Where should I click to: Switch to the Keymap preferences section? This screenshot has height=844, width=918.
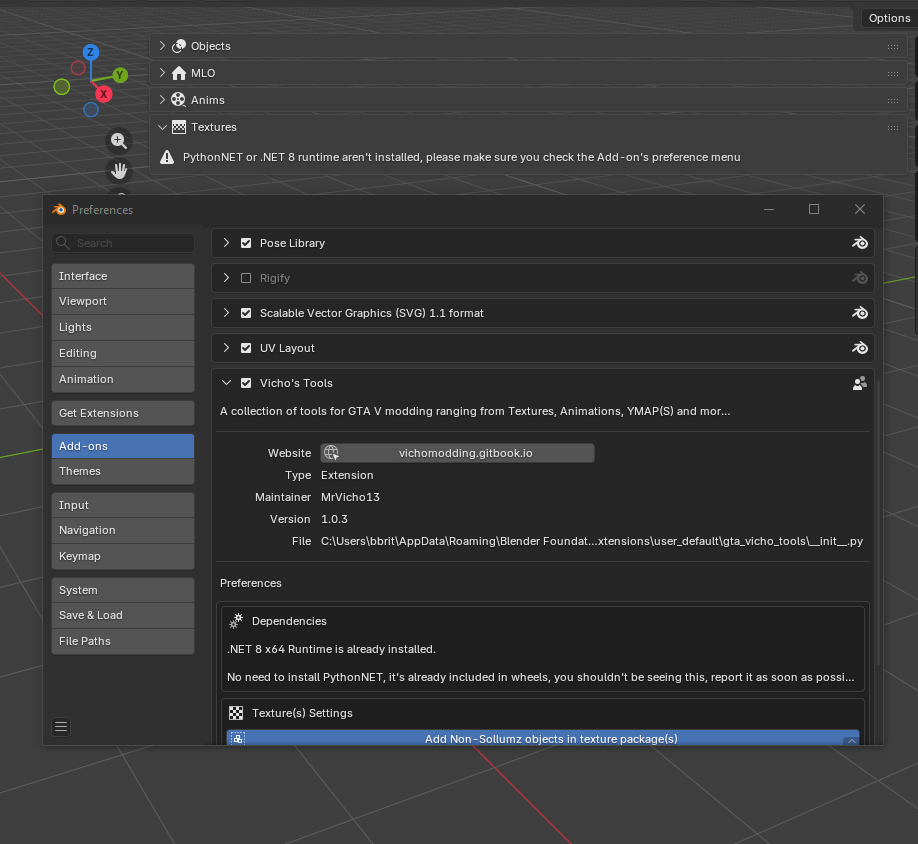(x=123, y=556)
